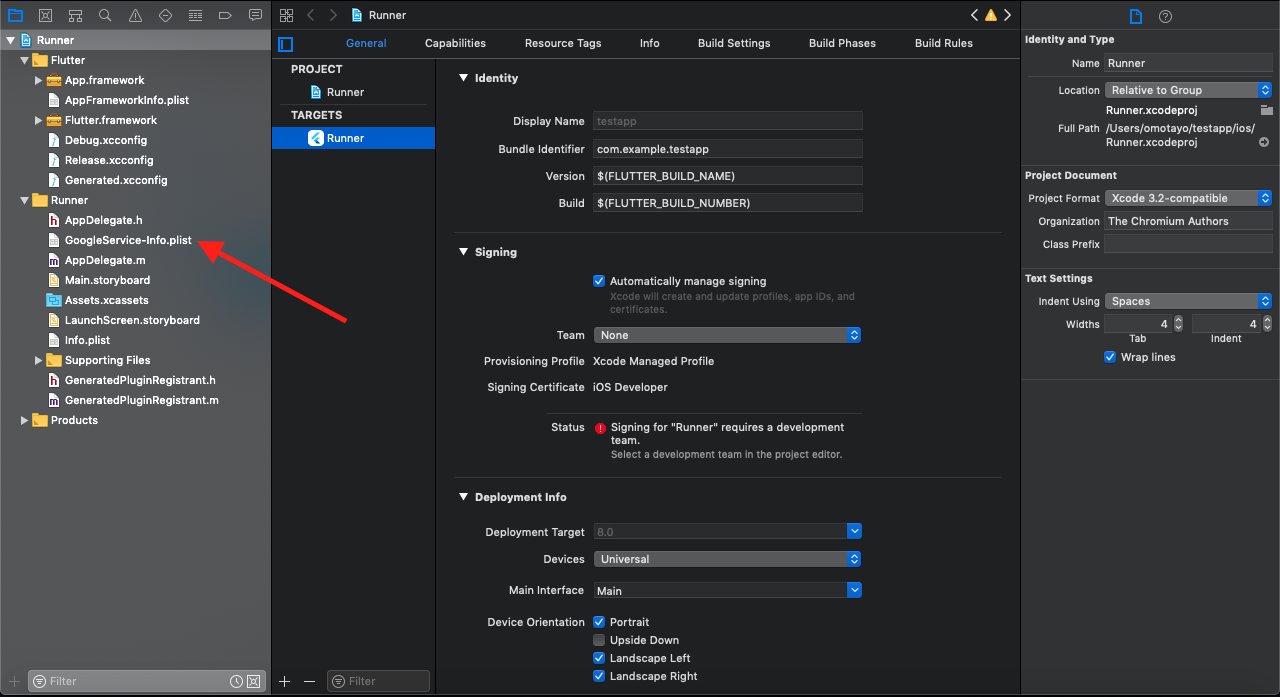Show recently modified files filter
The image size is (1280, 697).
click(236, 681)
